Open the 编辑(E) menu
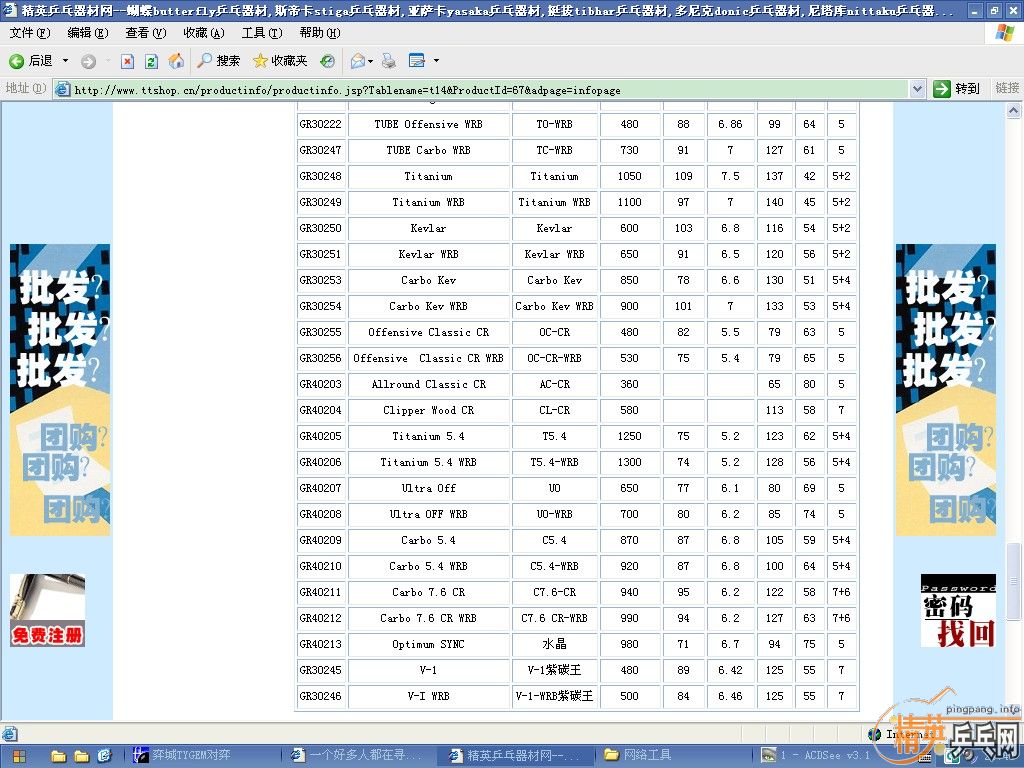Screen dimensions: 1024x768 point(88,33)
